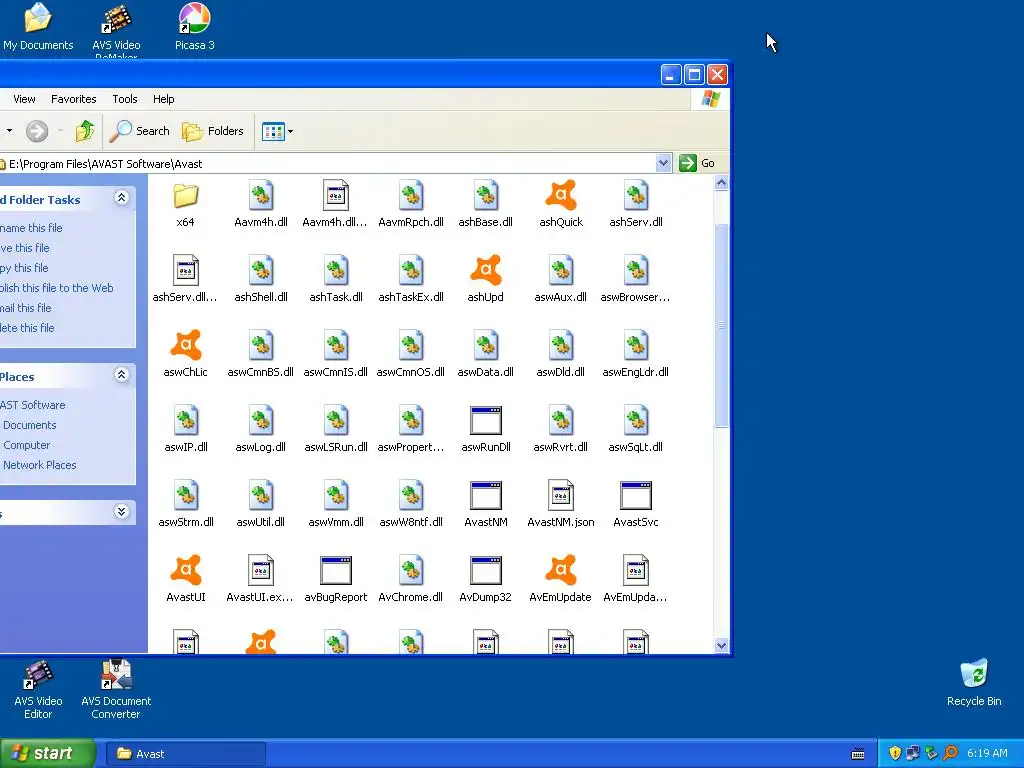1024x768 pixels.
Task: Click Rename this file link
Action: (x=31, y=228)
